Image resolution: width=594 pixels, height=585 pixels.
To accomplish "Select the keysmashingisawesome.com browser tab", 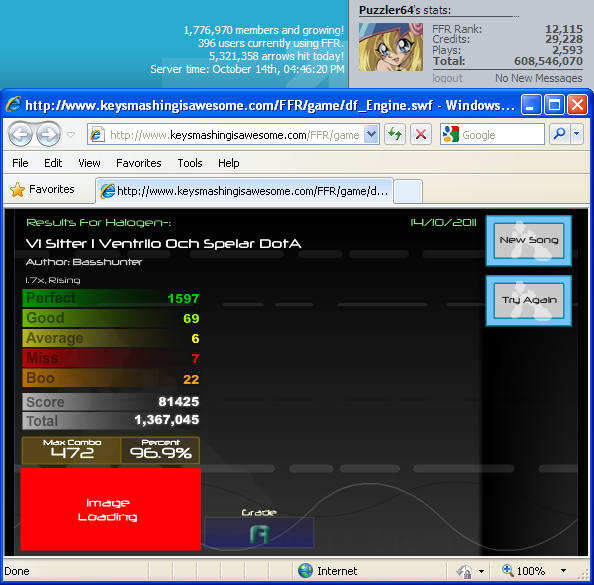I will [244, 191].
